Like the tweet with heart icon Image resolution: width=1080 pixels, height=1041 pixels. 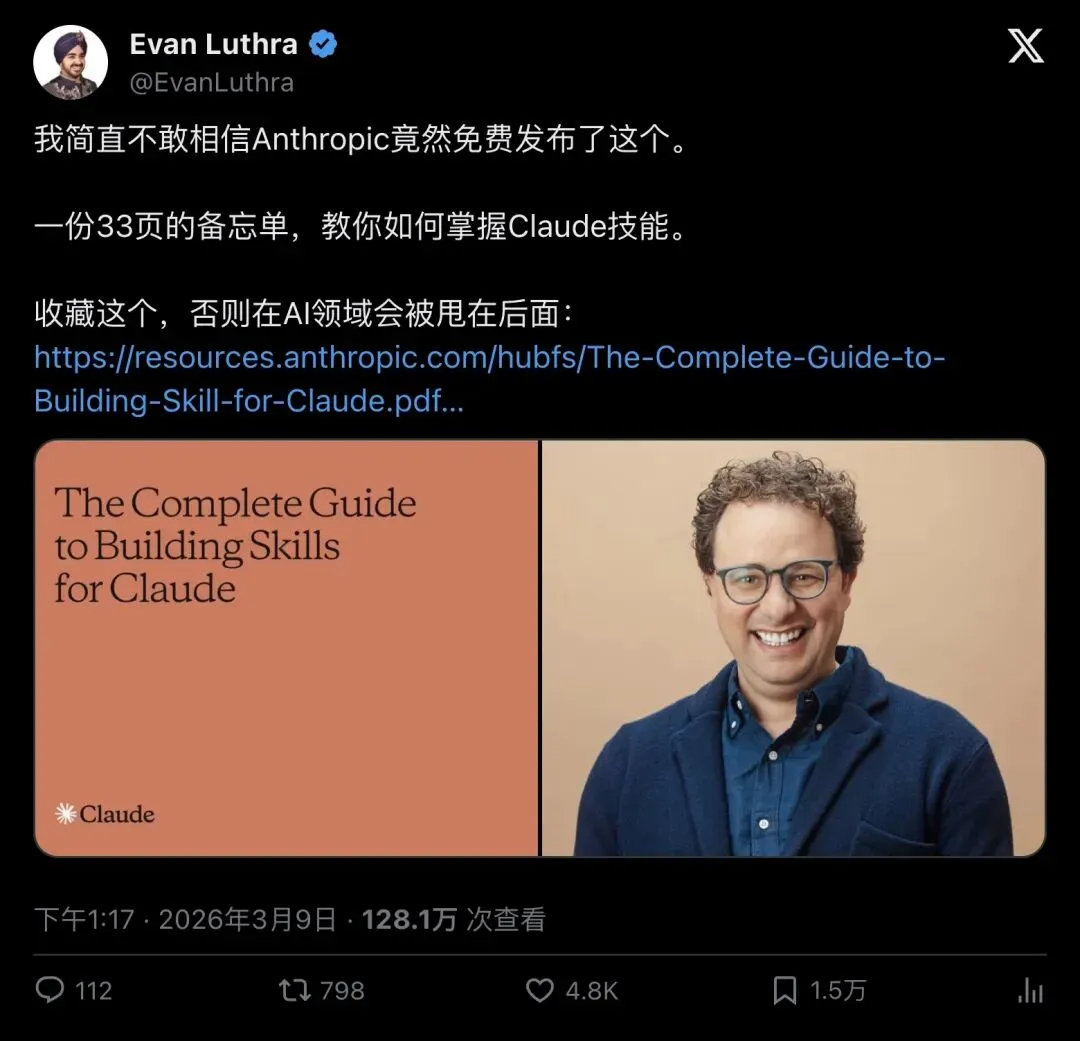[x=540, y=991]
